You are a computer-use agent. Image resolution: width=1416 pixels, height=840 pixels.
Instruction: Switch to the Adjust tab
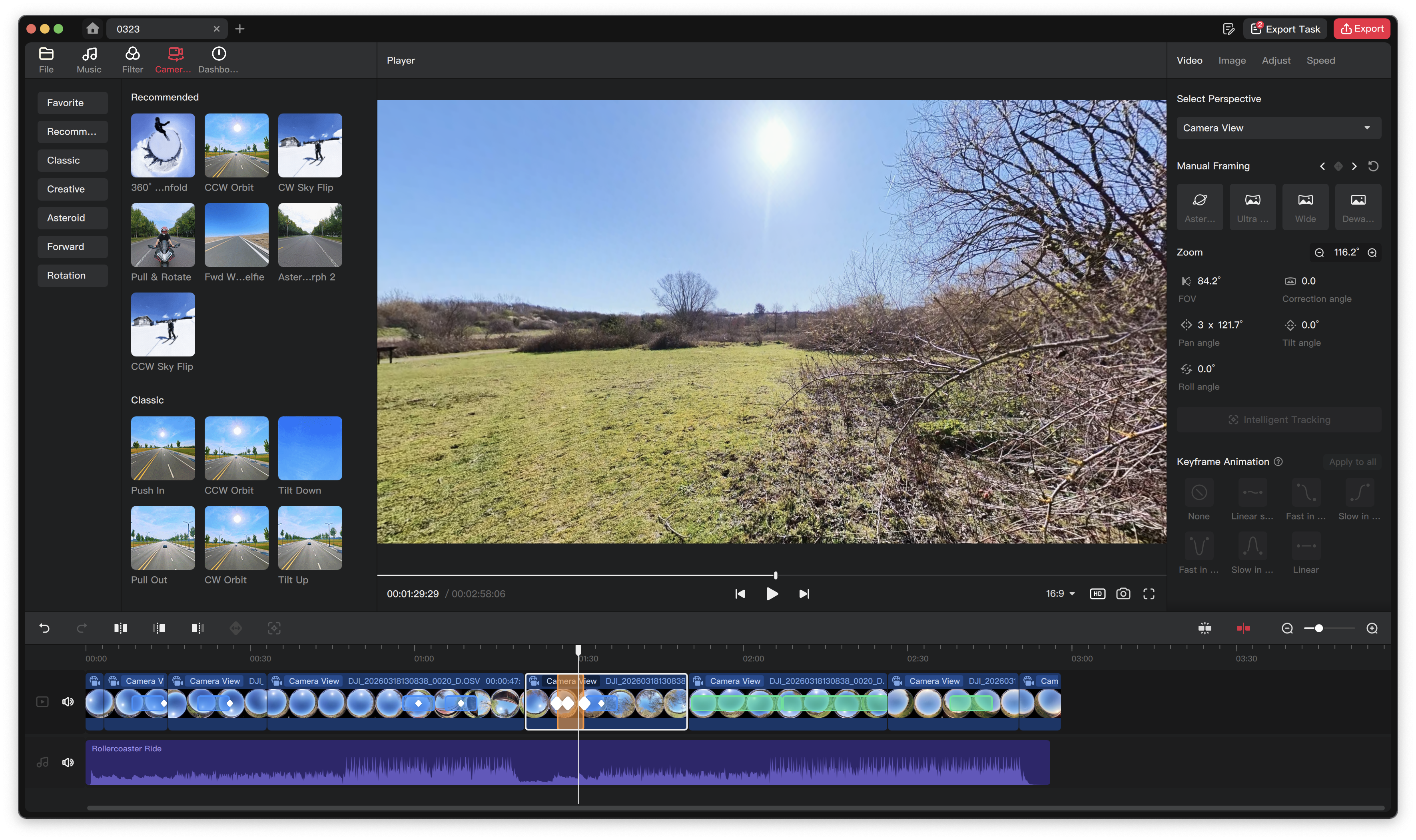[1276, 61]
